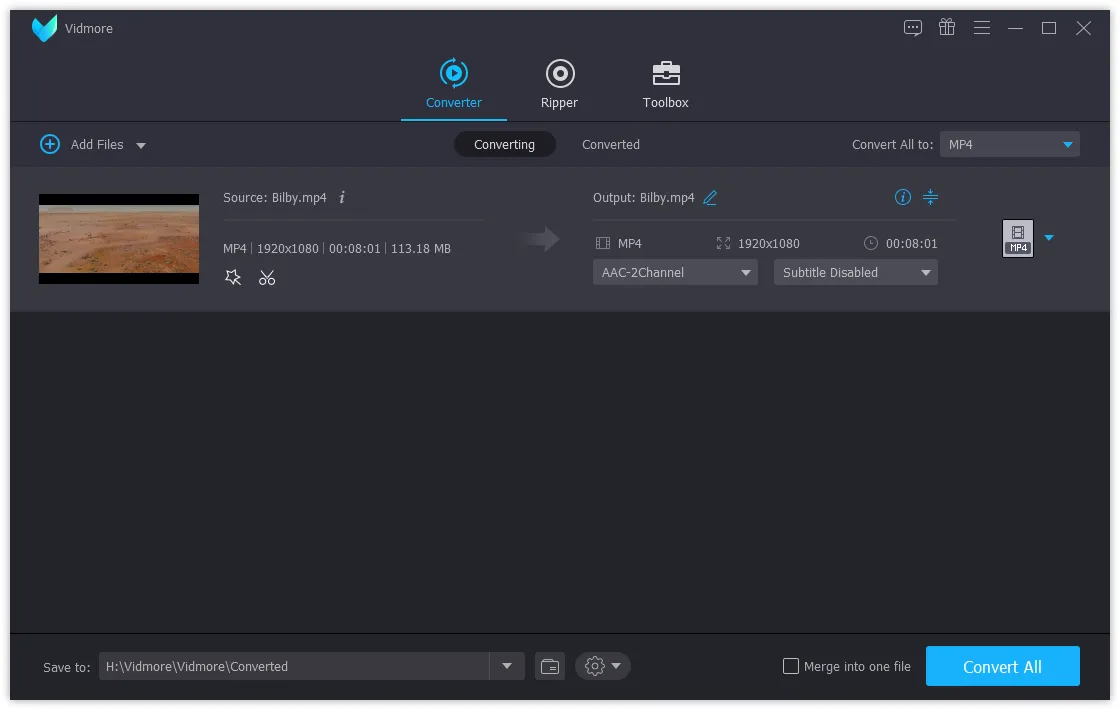
Task: Open the gear preferences icon
Action: point(594,666)
